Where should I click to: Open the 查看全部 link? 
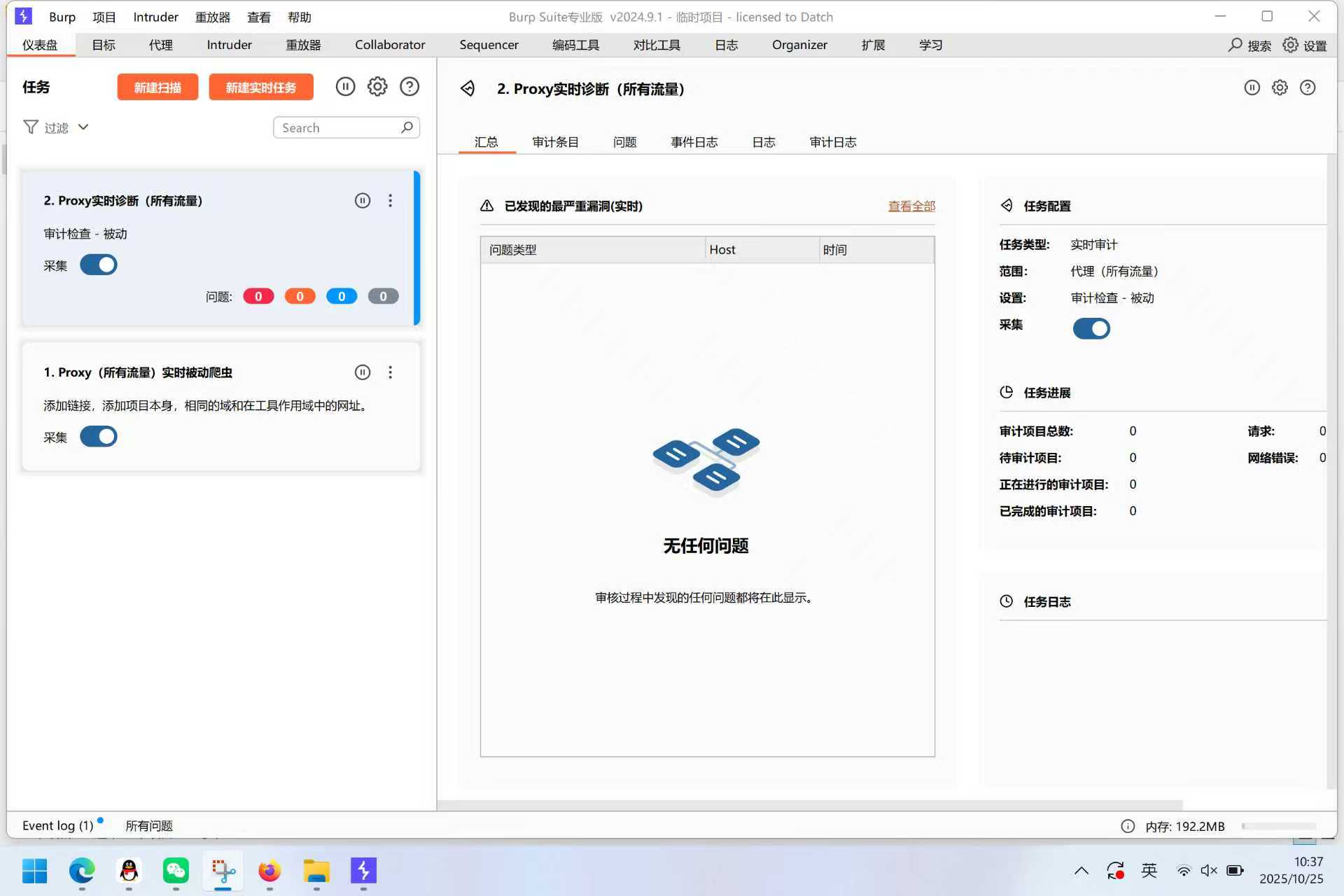pyautogui.click(x=911, y=206)
